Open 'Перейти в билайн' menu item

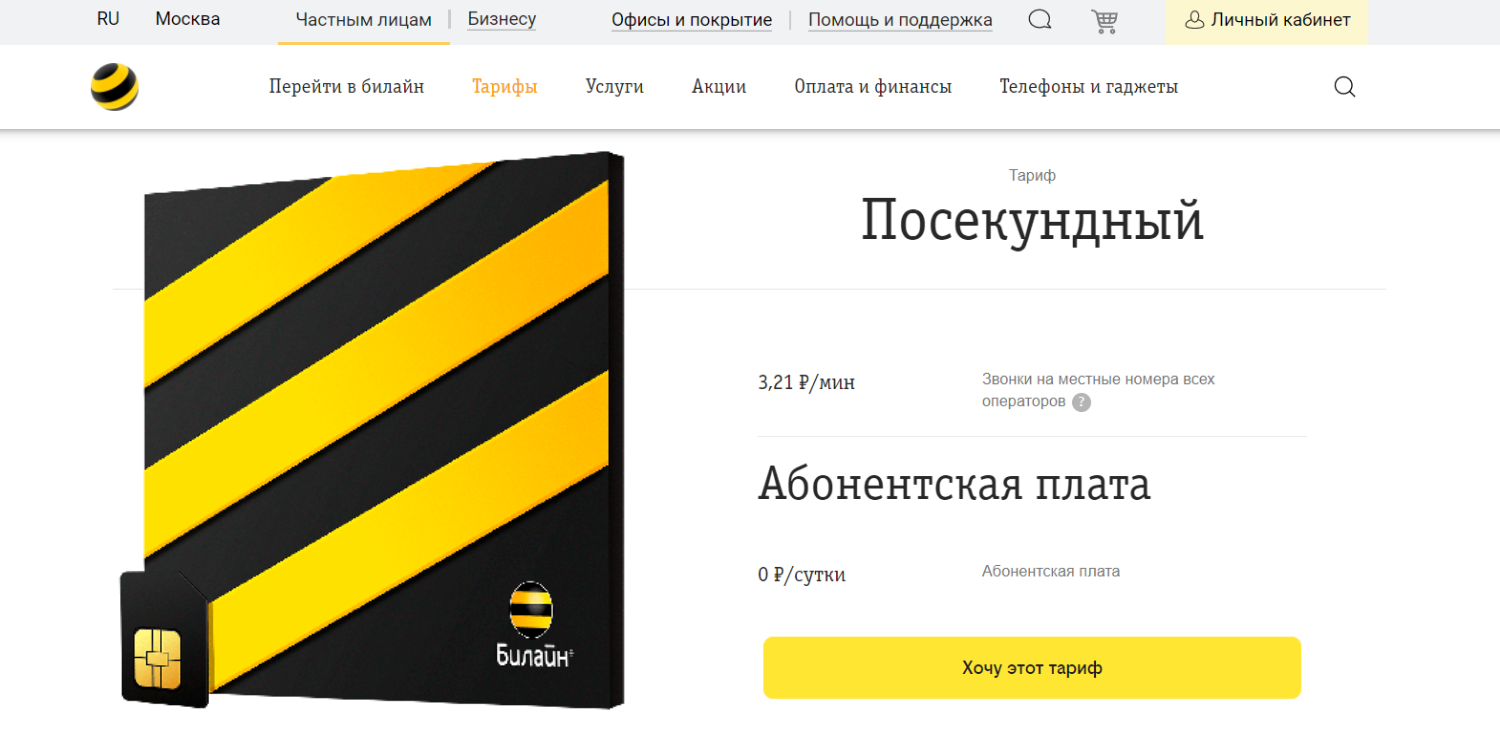(346, 87)
